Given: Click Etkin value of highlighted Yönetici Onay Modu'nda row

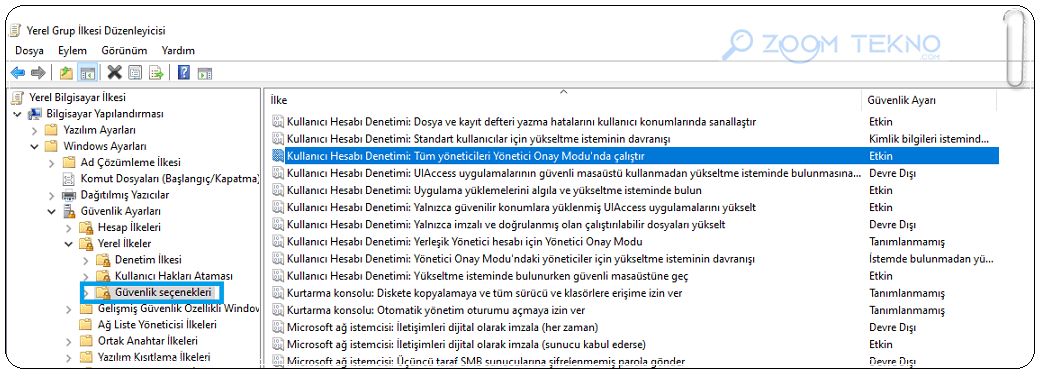Looking at the screenshot, I should 881,156.
